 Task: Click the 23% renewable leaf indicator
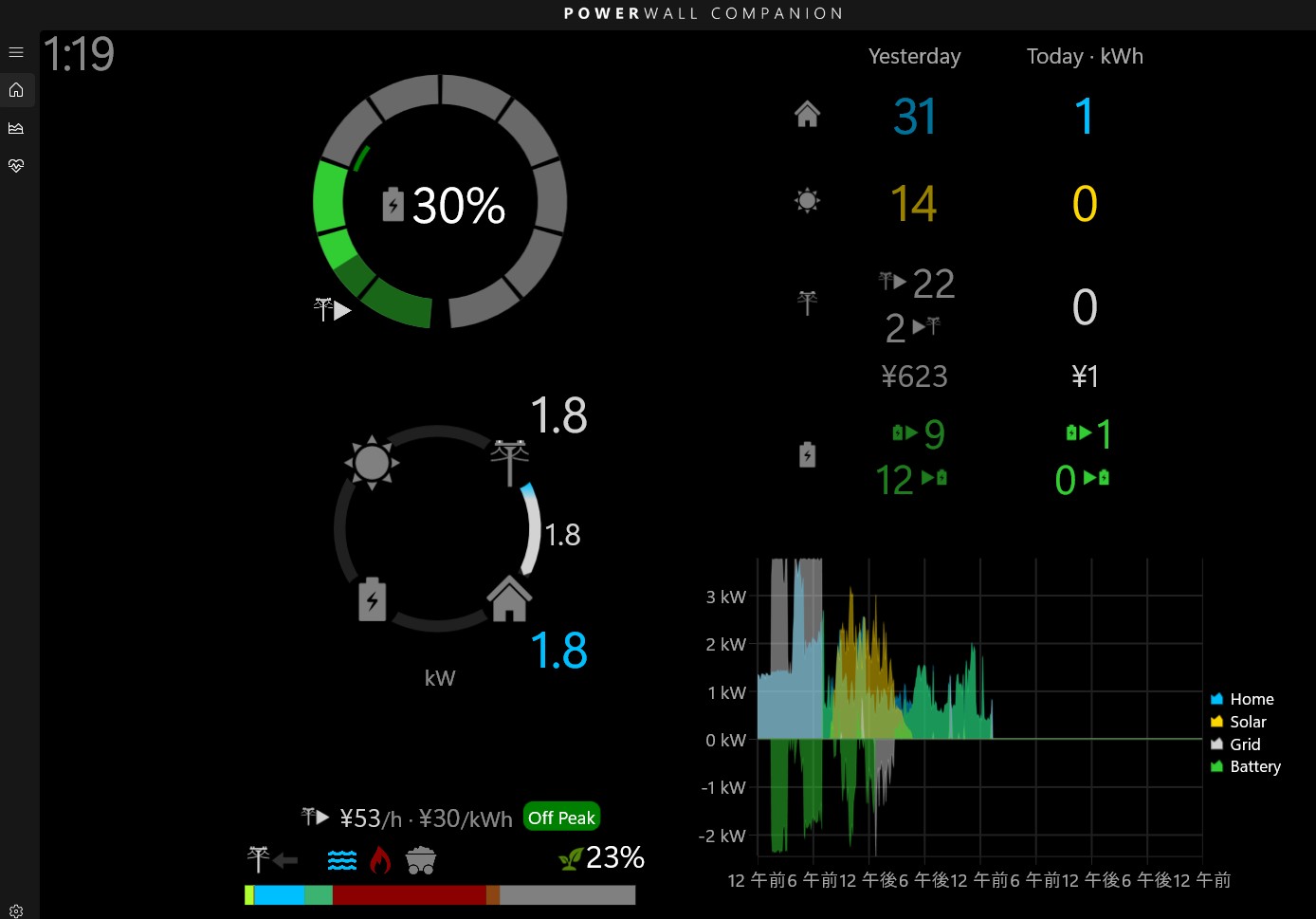(x=603, y=858)
